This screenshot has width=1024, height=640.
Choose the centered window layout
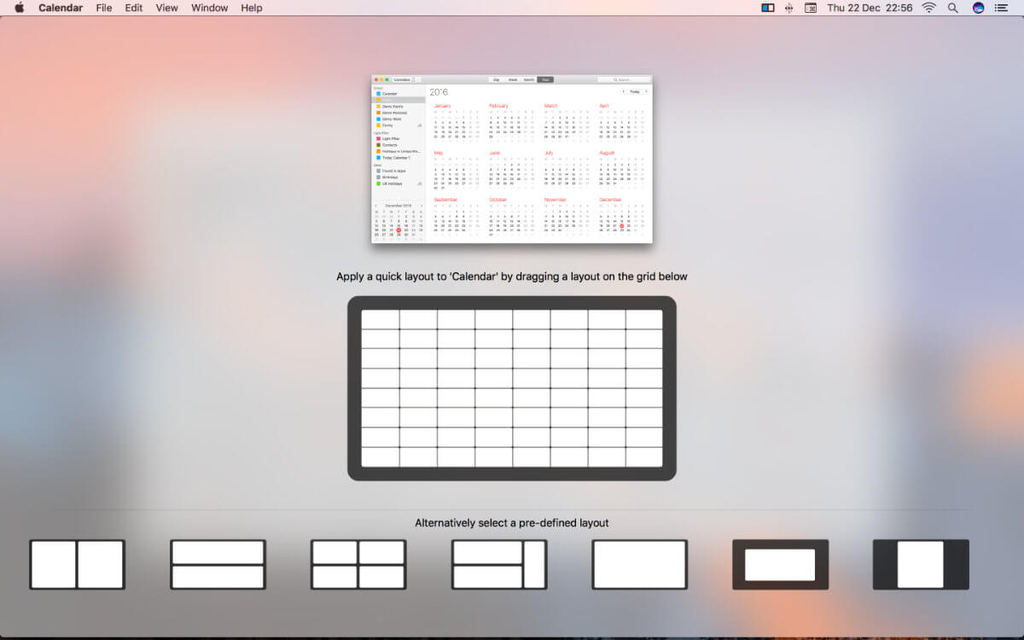pyautogui.click(x=780, y=565)
